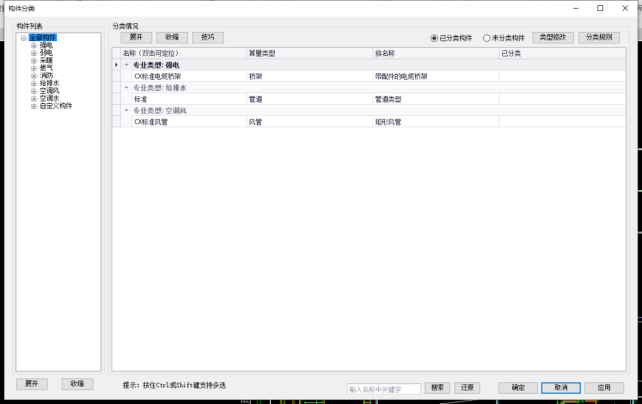This screenshot has width=642, height=404.
Task: Open 类型修改 dialog
Action: tap(552, 37)
